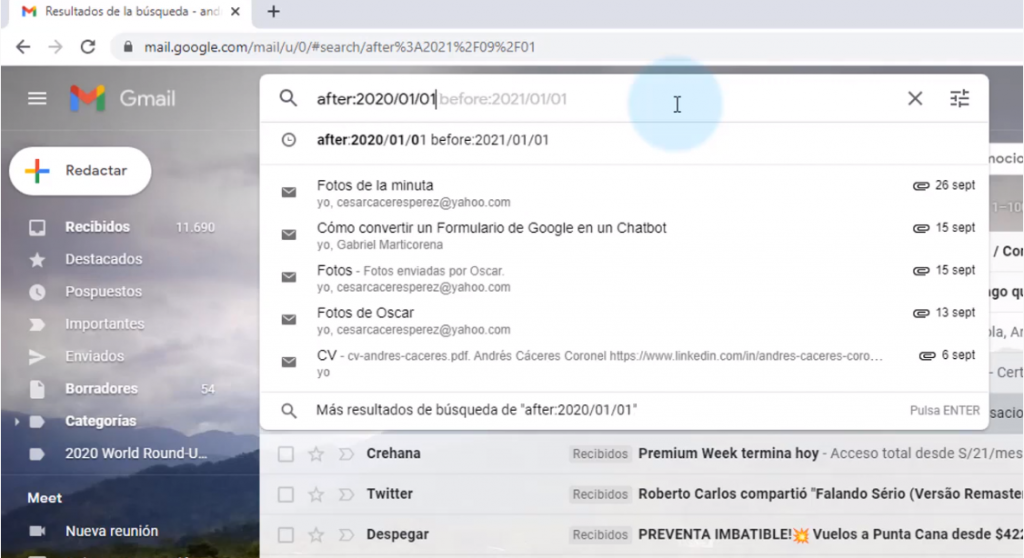Check the Despegar email checkbox

tap(286, 534)
